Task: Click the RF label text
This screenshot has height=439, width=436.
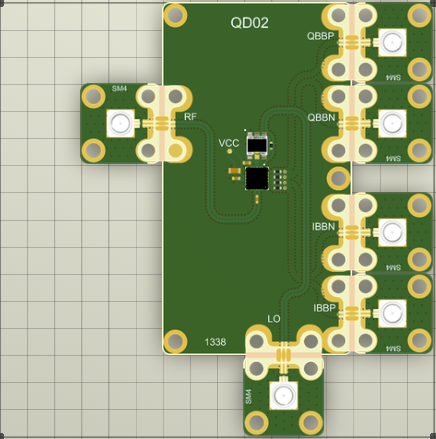Action: coord(190,117)
